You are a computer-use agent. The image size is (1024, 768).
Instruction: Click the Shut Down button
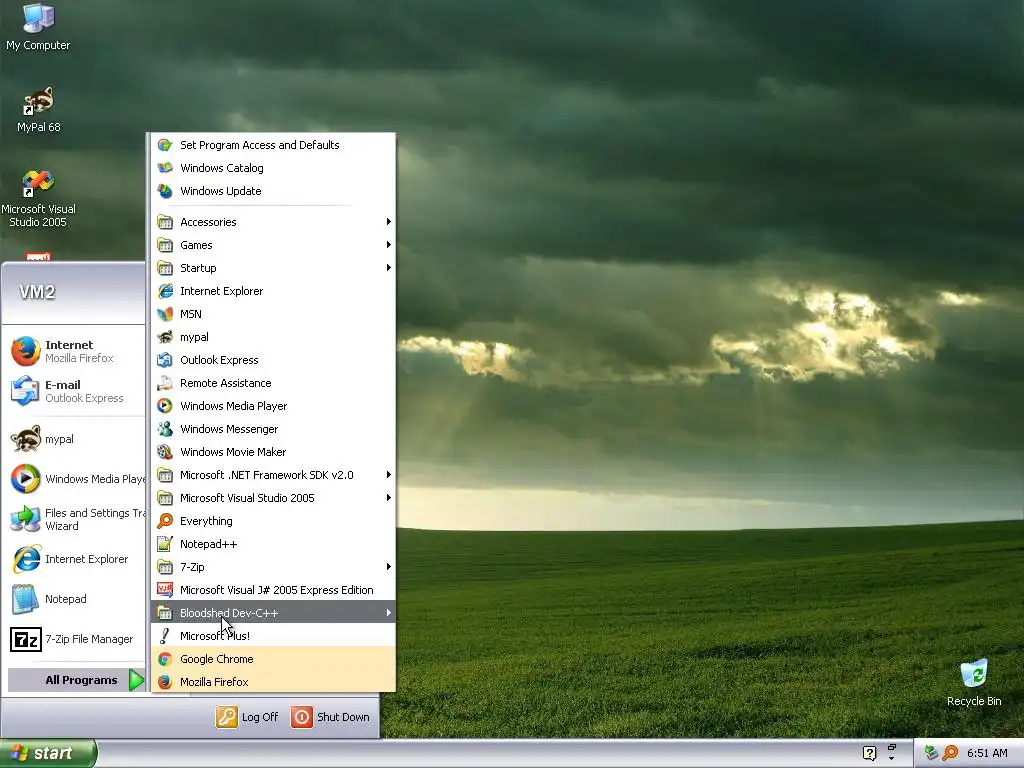pyautogui.click(x=330, y=717)
